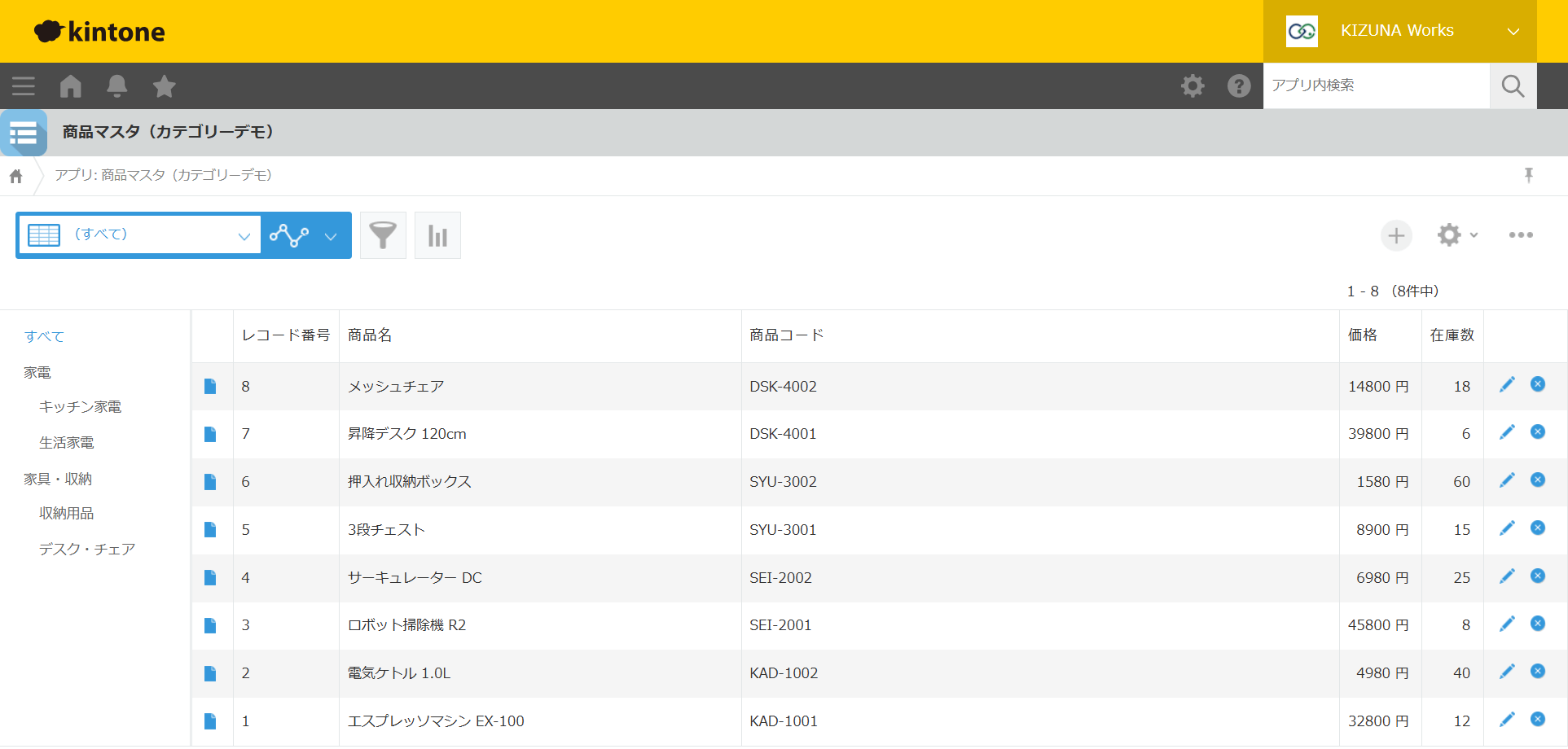1568x749 pixels.
Task: Focus the アプリ内検索 search field
Action: click(x=1376, y=85)
